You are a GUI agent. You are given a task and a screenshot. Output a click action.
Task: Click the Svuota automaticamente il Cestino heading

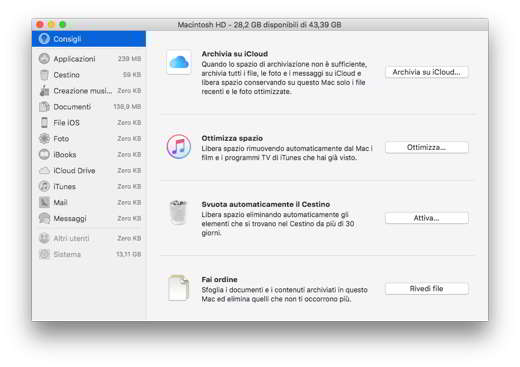pyautogui.click(x=266, y=204)
